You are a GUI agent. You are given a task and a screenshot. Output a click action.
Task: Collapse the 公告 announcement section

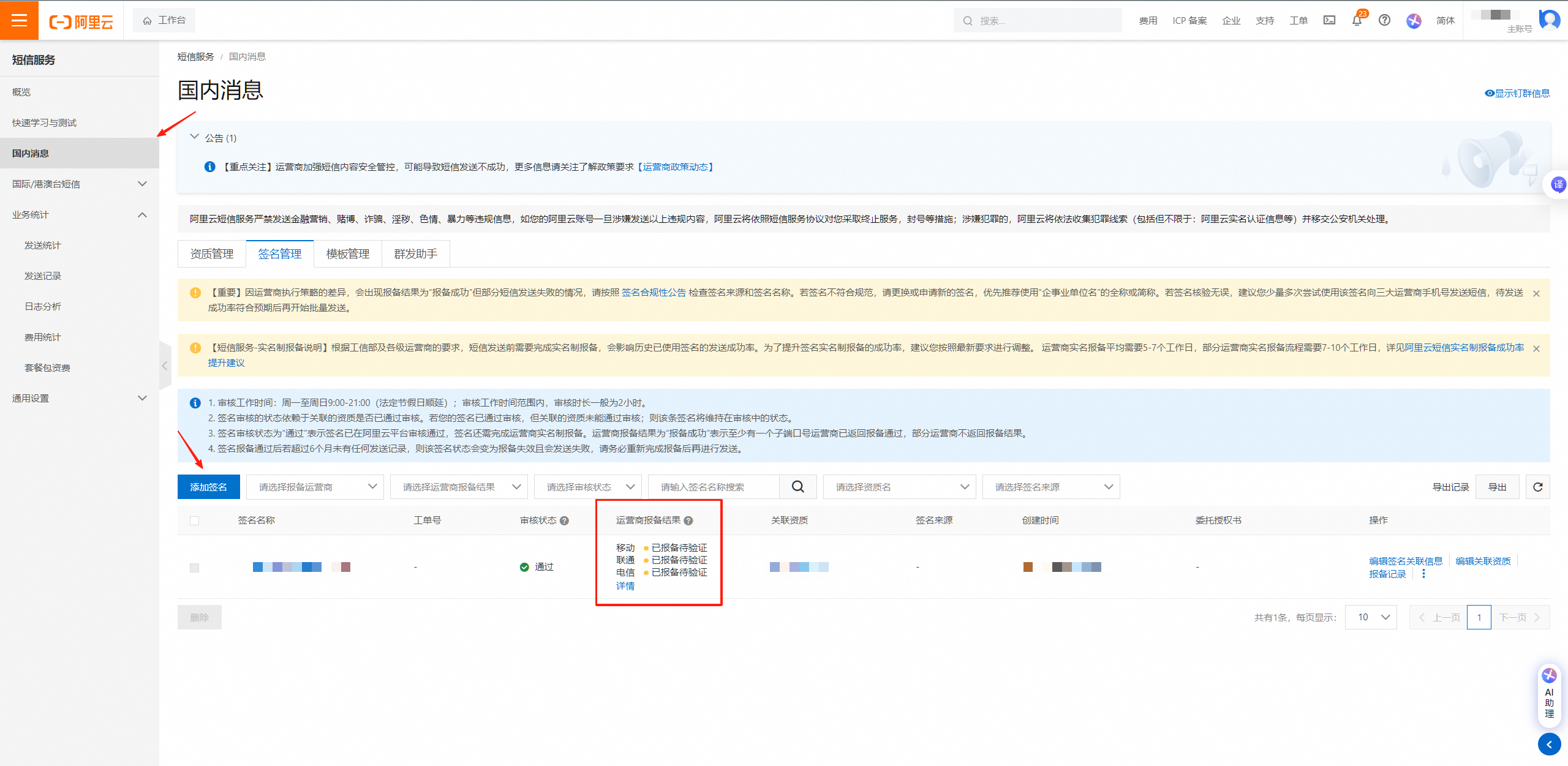(194, 137)
